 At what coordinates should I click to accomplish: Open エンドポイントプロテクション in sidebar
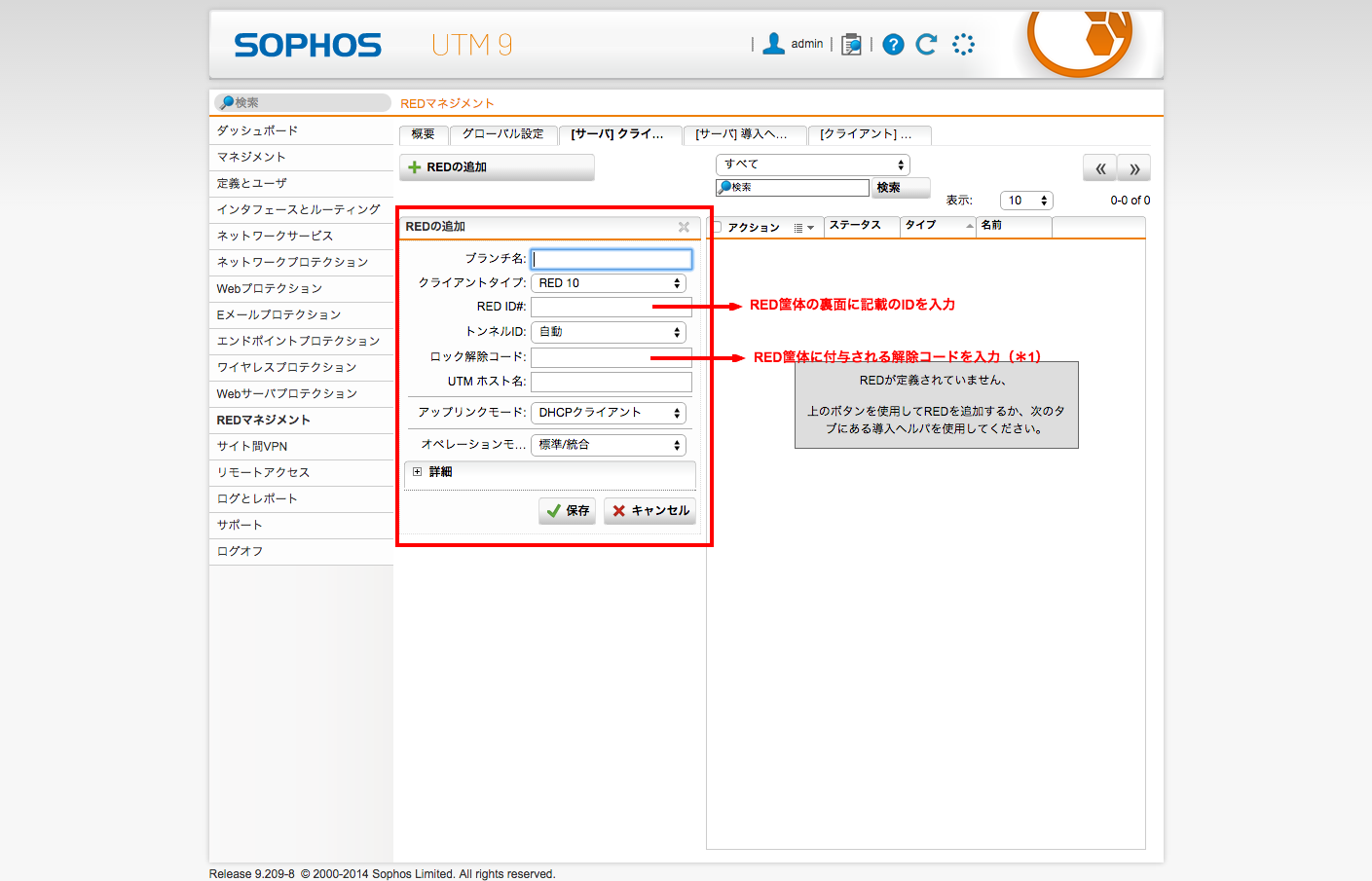pyautogui.click(x=301, y=342)
